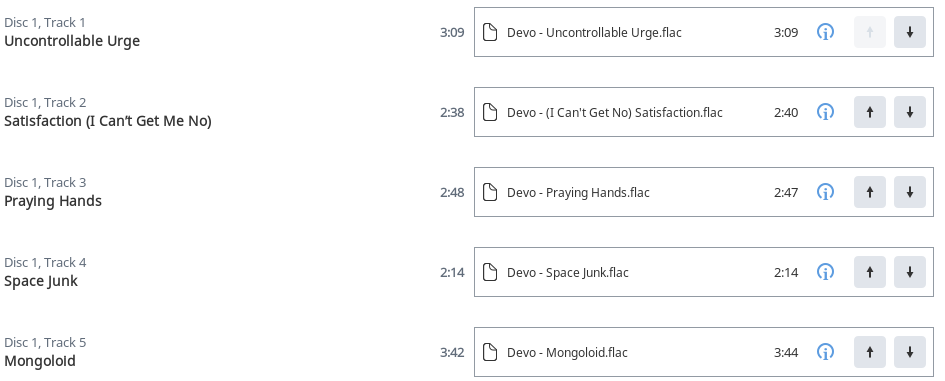The height and width of the screenshot is (381, 945).
Task: Move Praying Hands.flac down
Action: pyautogui.click(x=909, y=192)
